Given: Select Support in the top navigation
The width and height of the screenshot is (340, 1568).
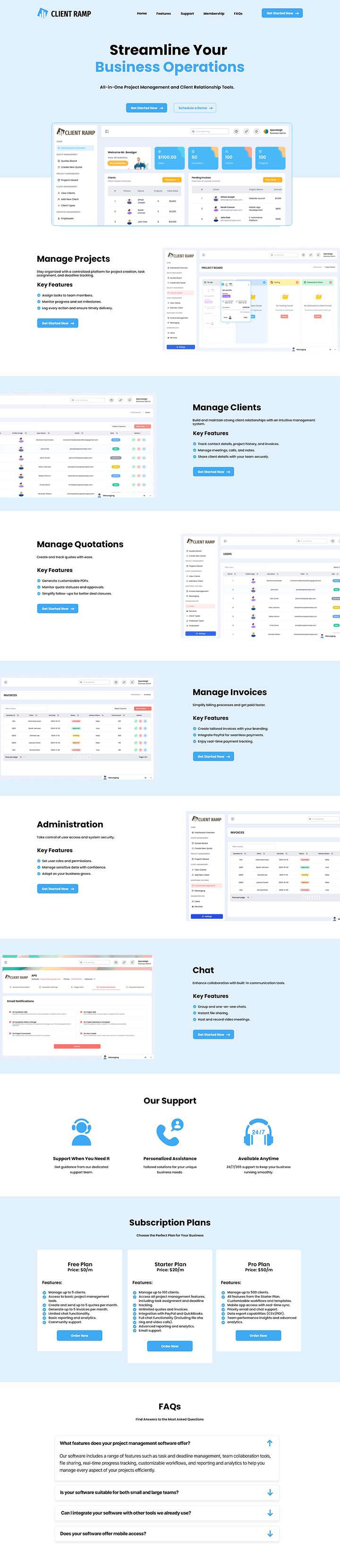Looking at the screenshot, I should point(187,13).
